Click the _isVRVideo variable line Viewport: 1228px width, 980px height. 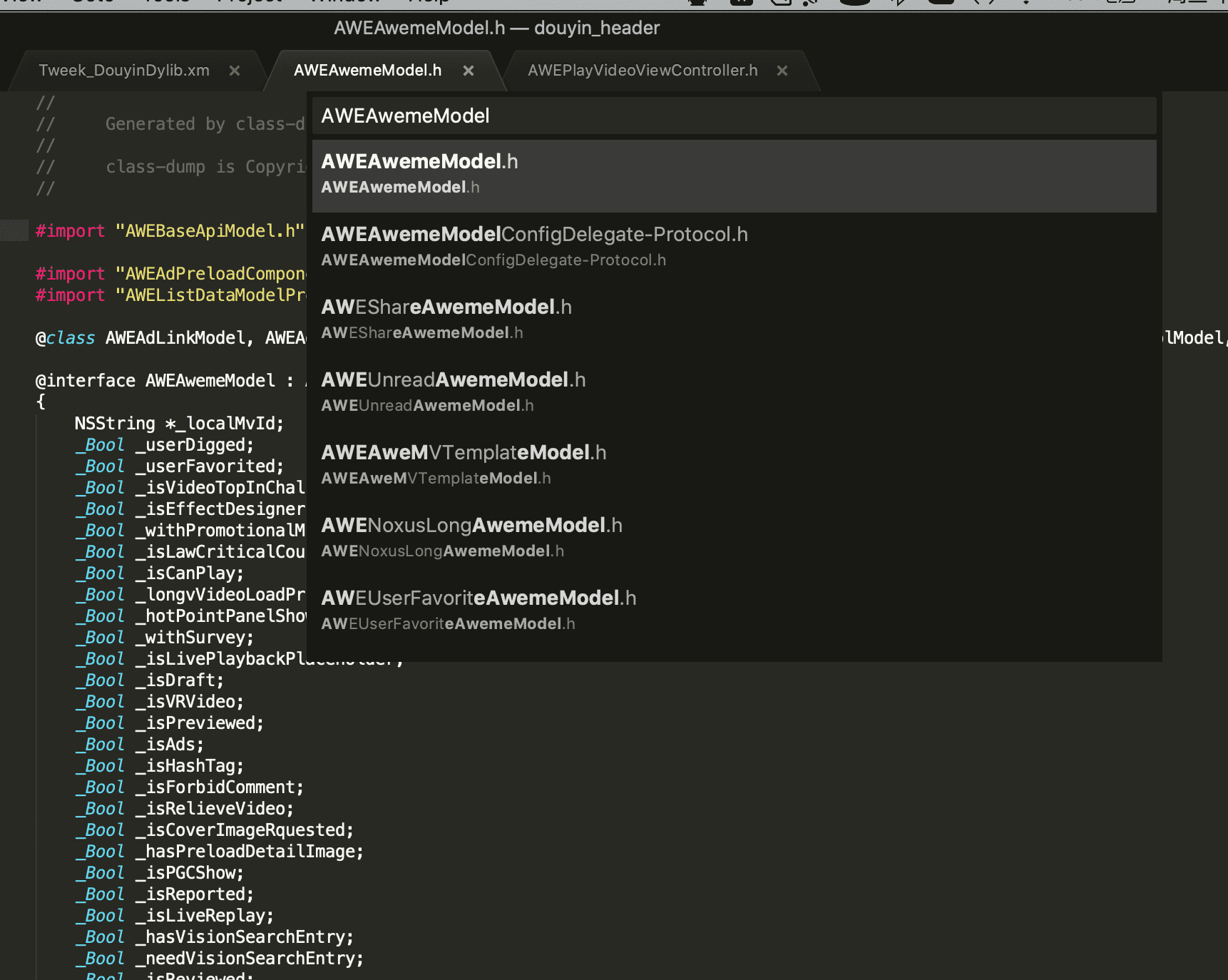[x=160, y=702]
